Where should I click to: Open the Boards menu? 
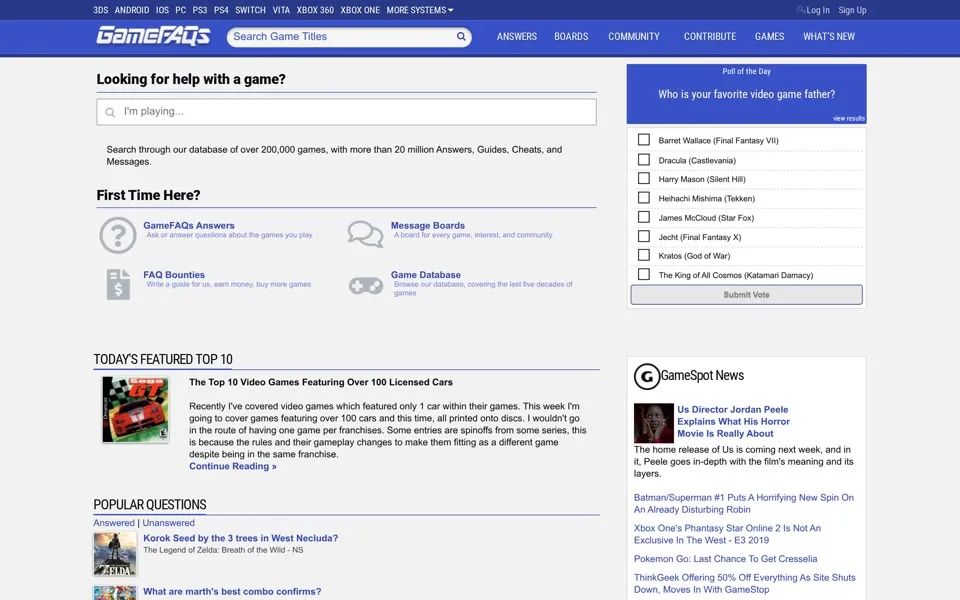pos(571,37)
